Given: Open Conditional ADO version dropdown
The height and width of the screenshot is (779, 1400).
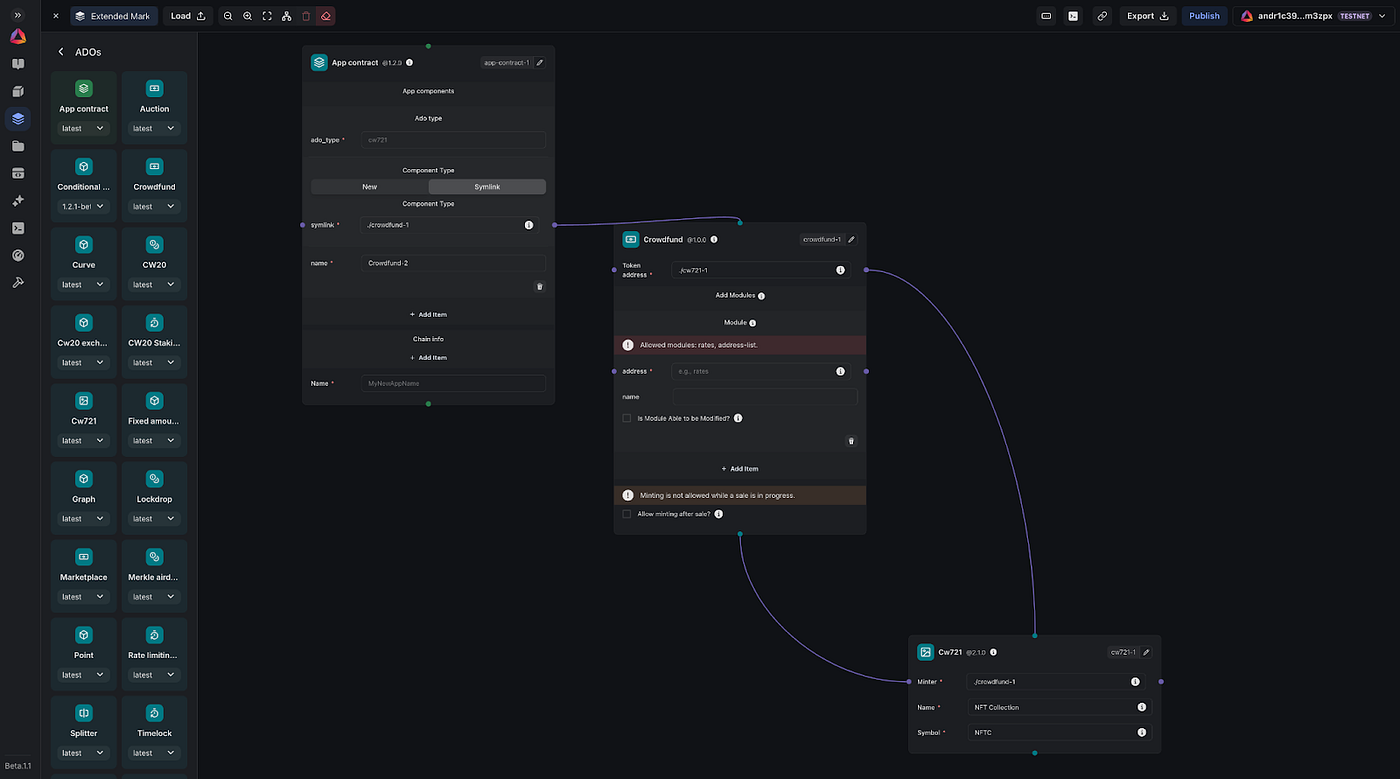Looking at the screenshot, I should point(84,206).
